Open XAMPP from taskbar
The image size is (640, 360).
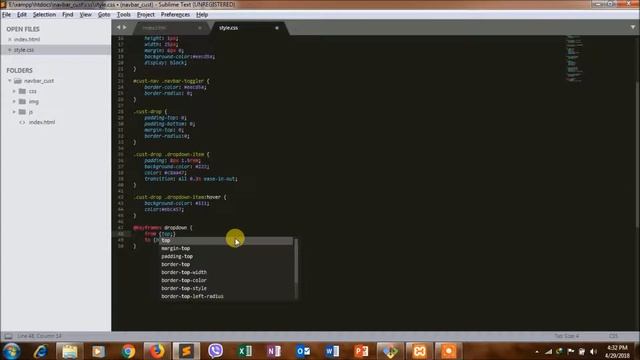point(420,351)
